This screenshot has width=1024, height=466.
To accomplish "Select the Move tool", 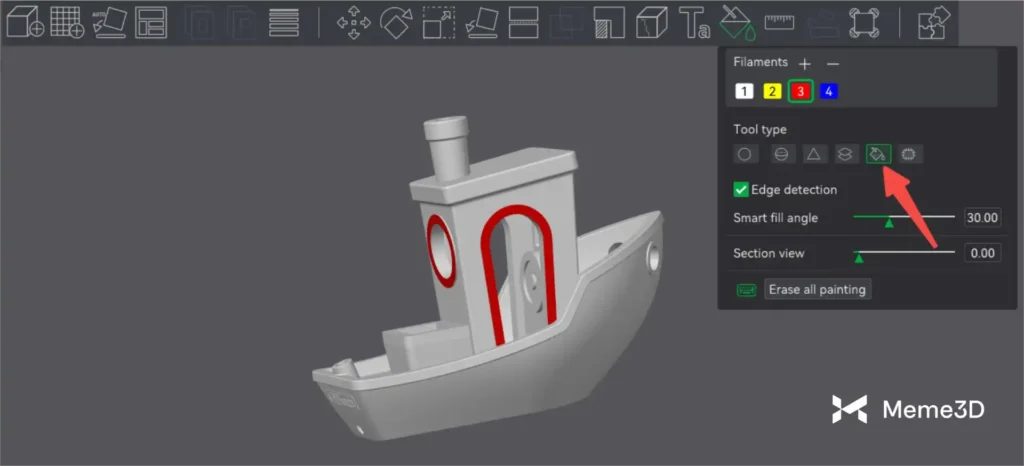I will tap(352, 22).
